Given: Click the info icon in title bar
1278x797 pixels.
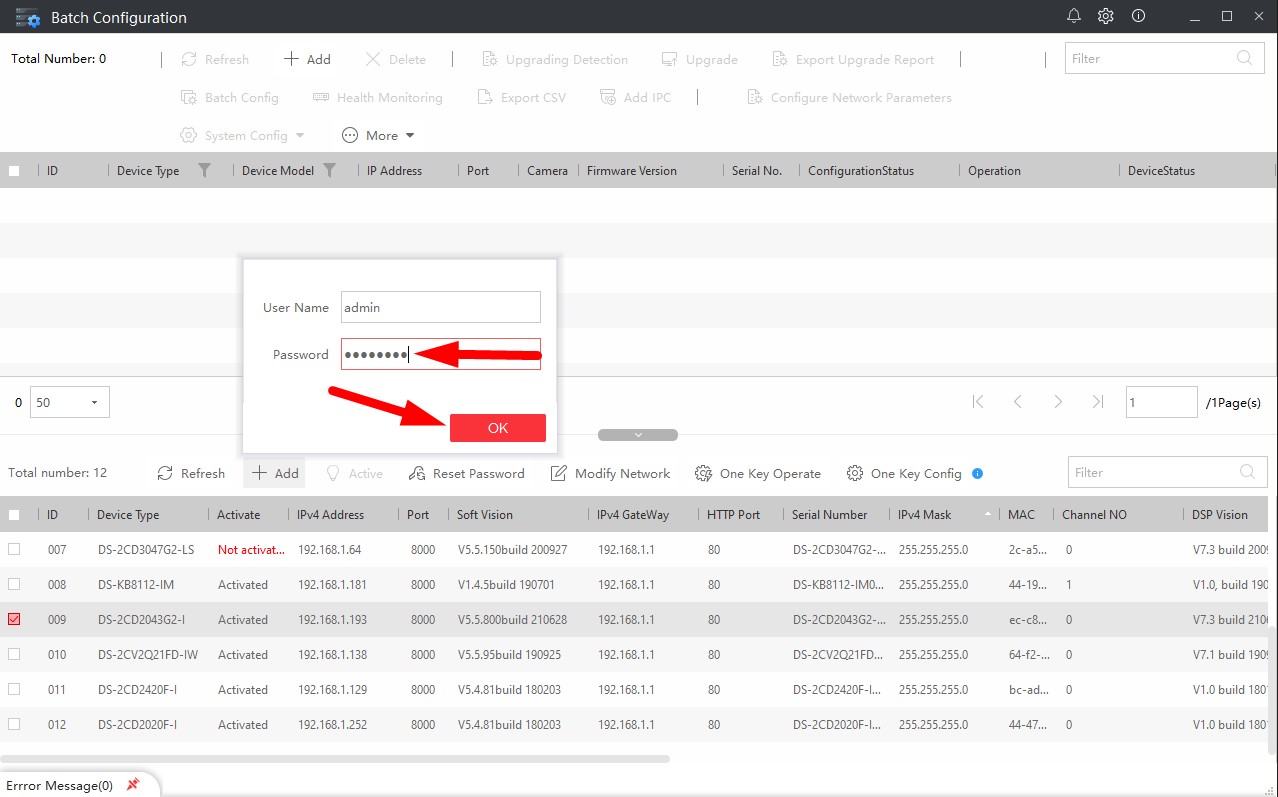Looking at the screenshot, I should click(x=1138, y=16).
